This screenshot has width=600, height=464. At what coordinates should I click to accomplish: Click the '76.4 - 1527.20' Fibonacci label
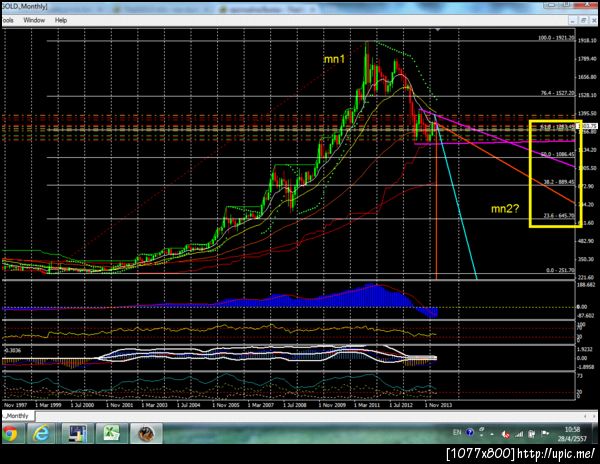557,93
